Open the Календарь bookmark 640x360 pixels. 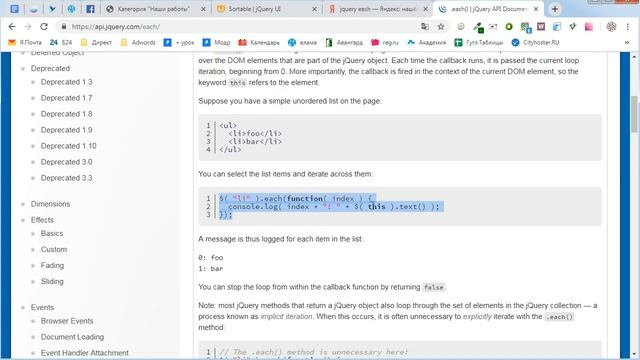pyautogui.click(x=259, y=42)
